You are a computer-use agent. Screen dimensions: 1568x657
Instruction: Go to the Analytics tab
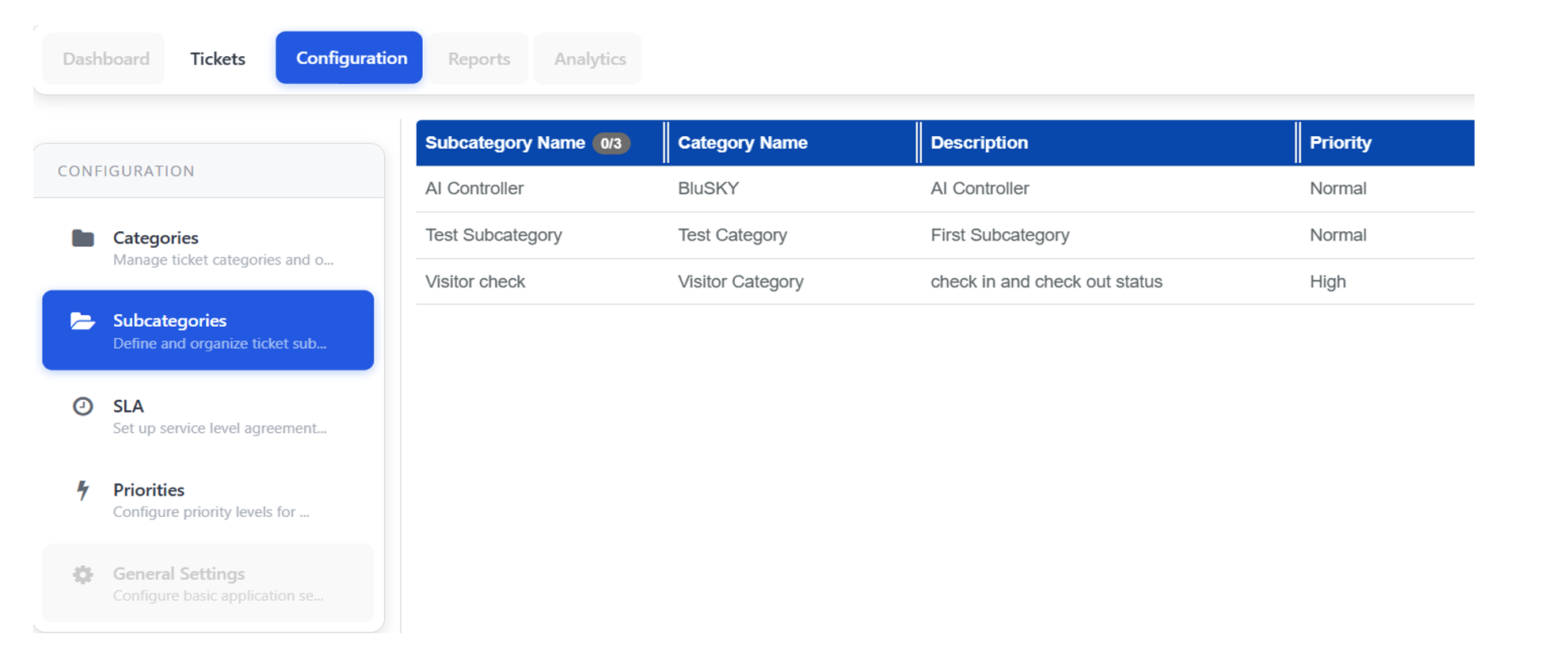pos(589,59)
